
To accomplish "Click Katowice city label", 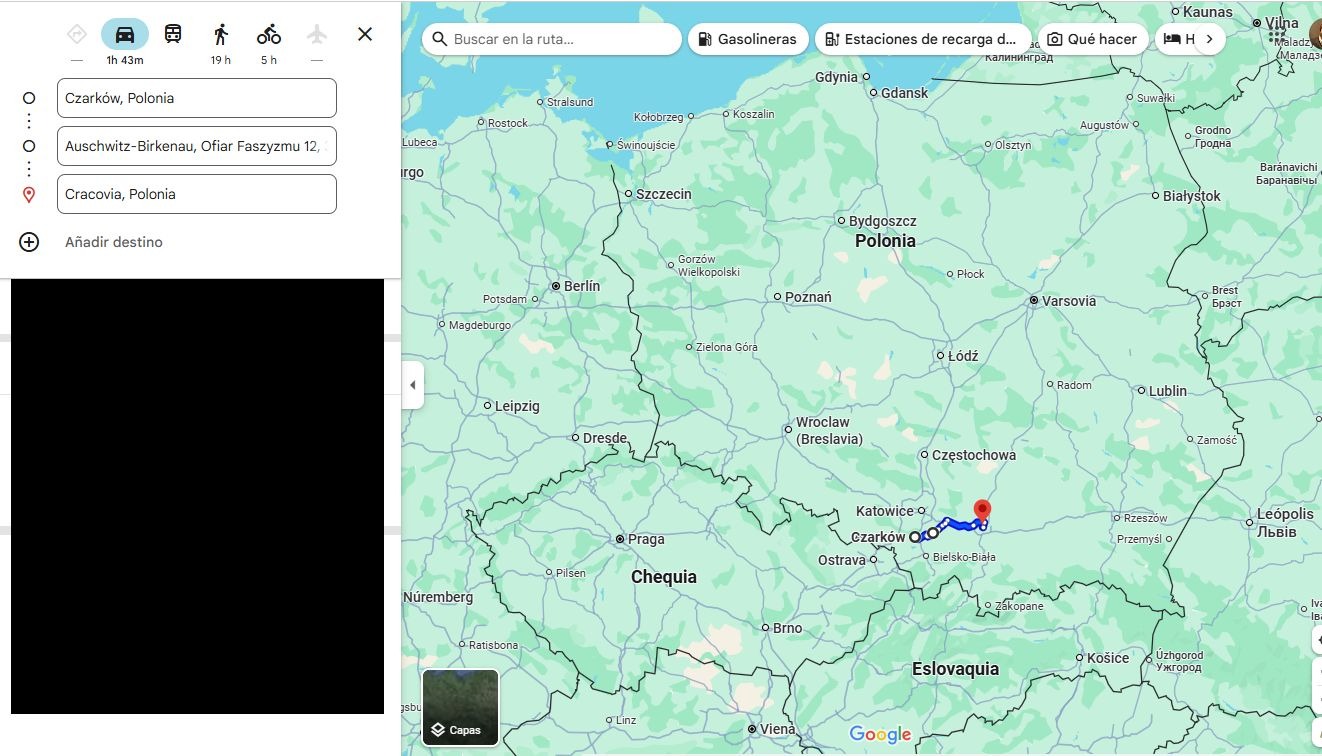I will tap(885, 511).
